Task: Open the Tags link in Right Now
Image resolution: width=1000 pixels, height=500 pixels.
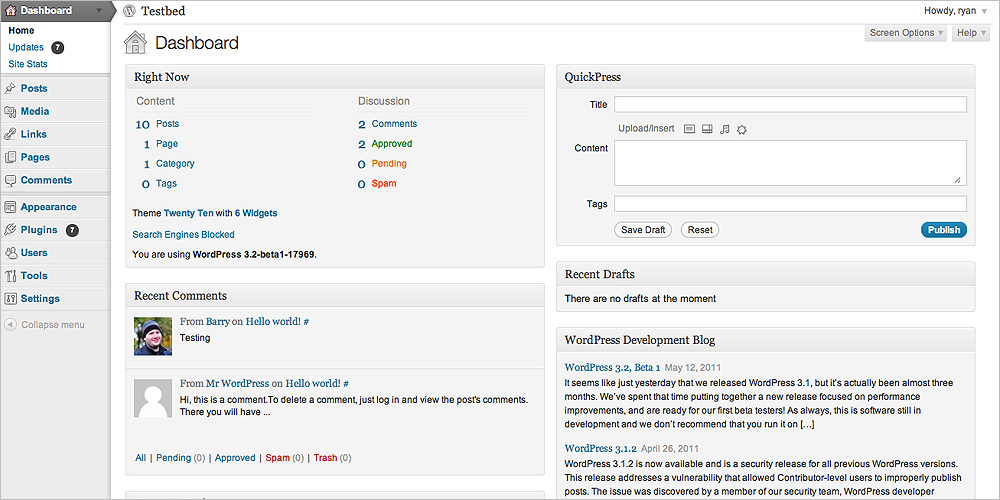Action: [x=166, y=184]
